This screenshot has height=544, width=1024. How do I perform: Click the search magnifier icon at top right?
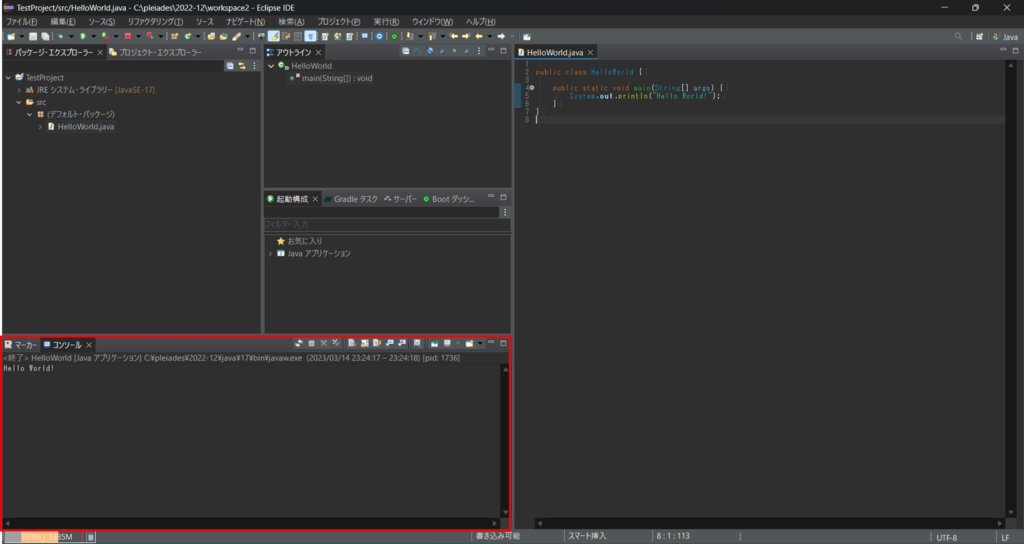[959, 37]
